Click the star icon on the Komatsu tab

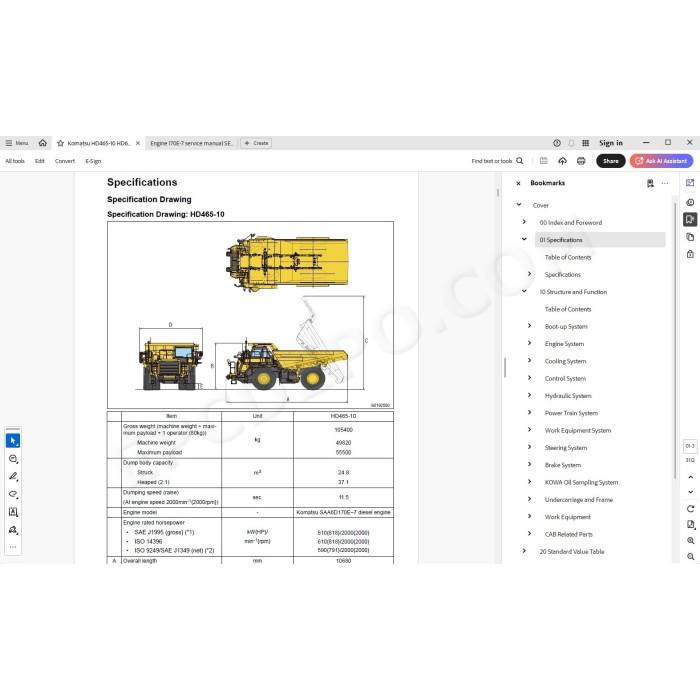click(x=60, y=143)
